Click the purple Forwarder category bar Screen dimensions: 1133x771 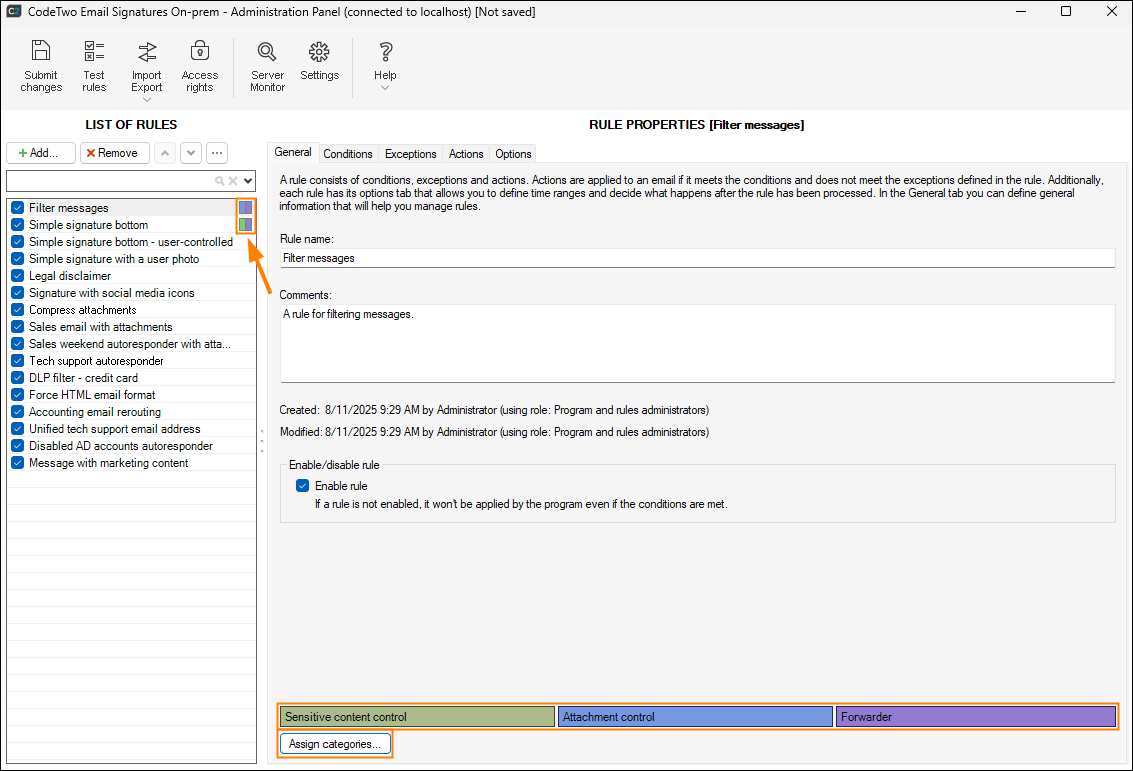pyautogui.click(x=975, y=716)
